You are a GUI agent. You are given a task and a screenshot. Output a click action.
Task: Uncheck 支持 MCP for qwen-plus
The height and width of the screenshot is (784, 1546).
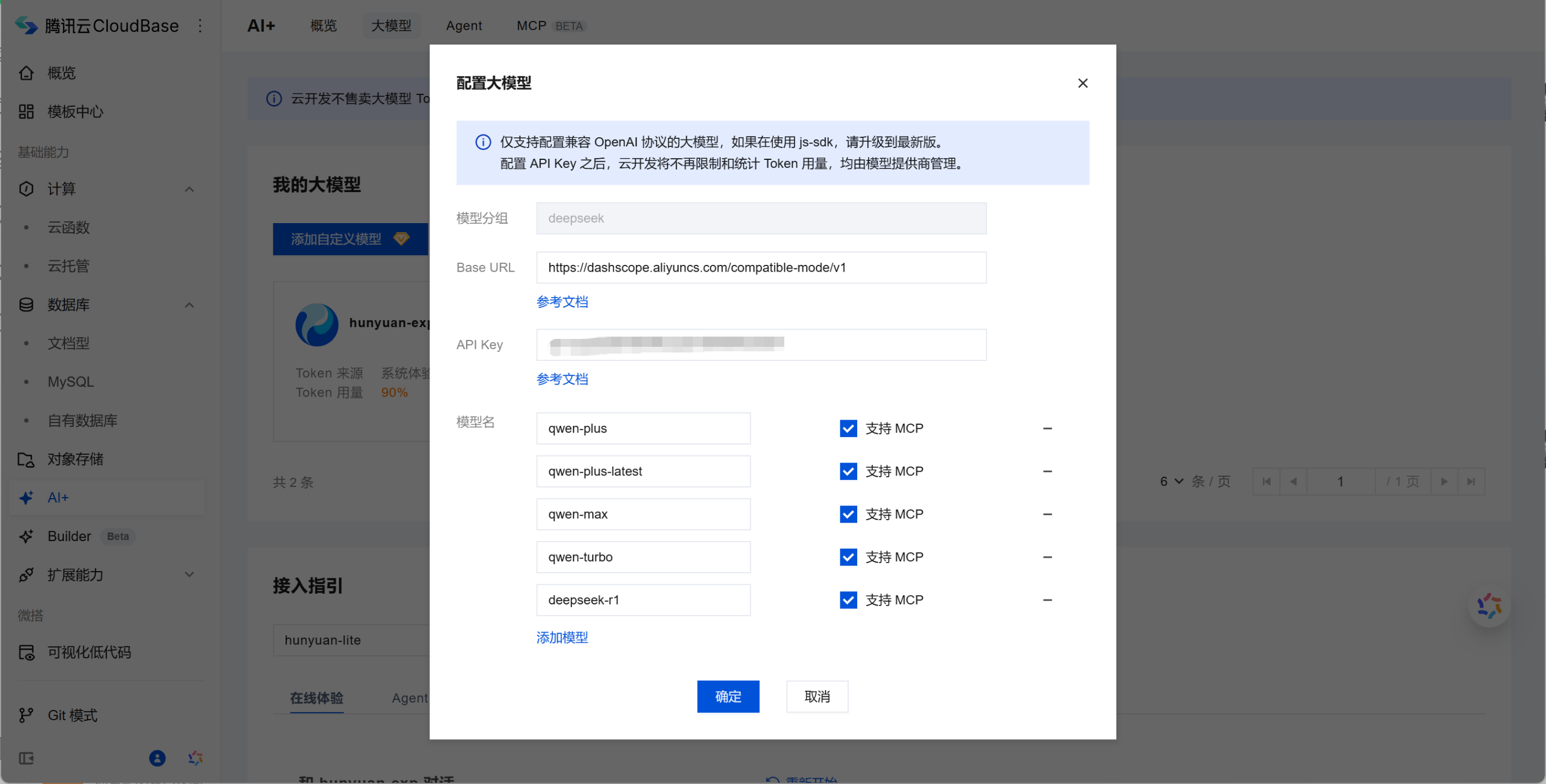(848, 429)
